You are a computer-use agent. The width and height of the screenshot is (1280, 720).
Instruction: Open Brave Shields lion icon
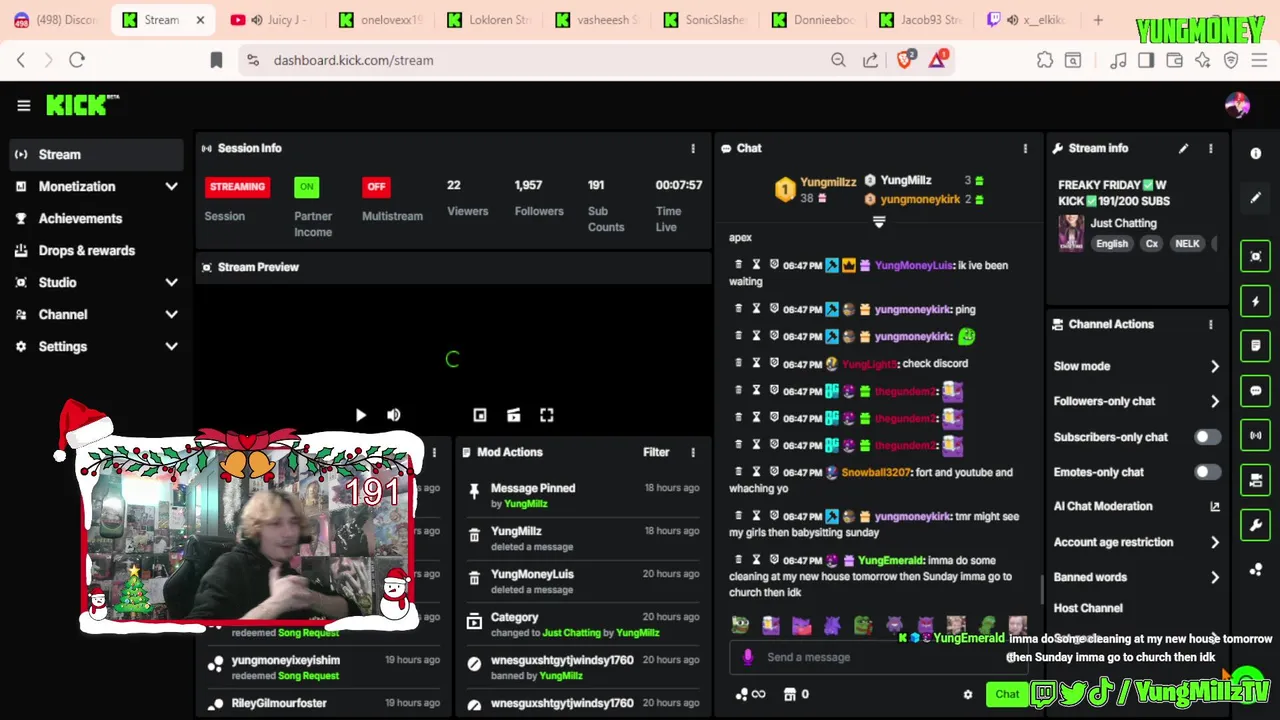(905, 60)
